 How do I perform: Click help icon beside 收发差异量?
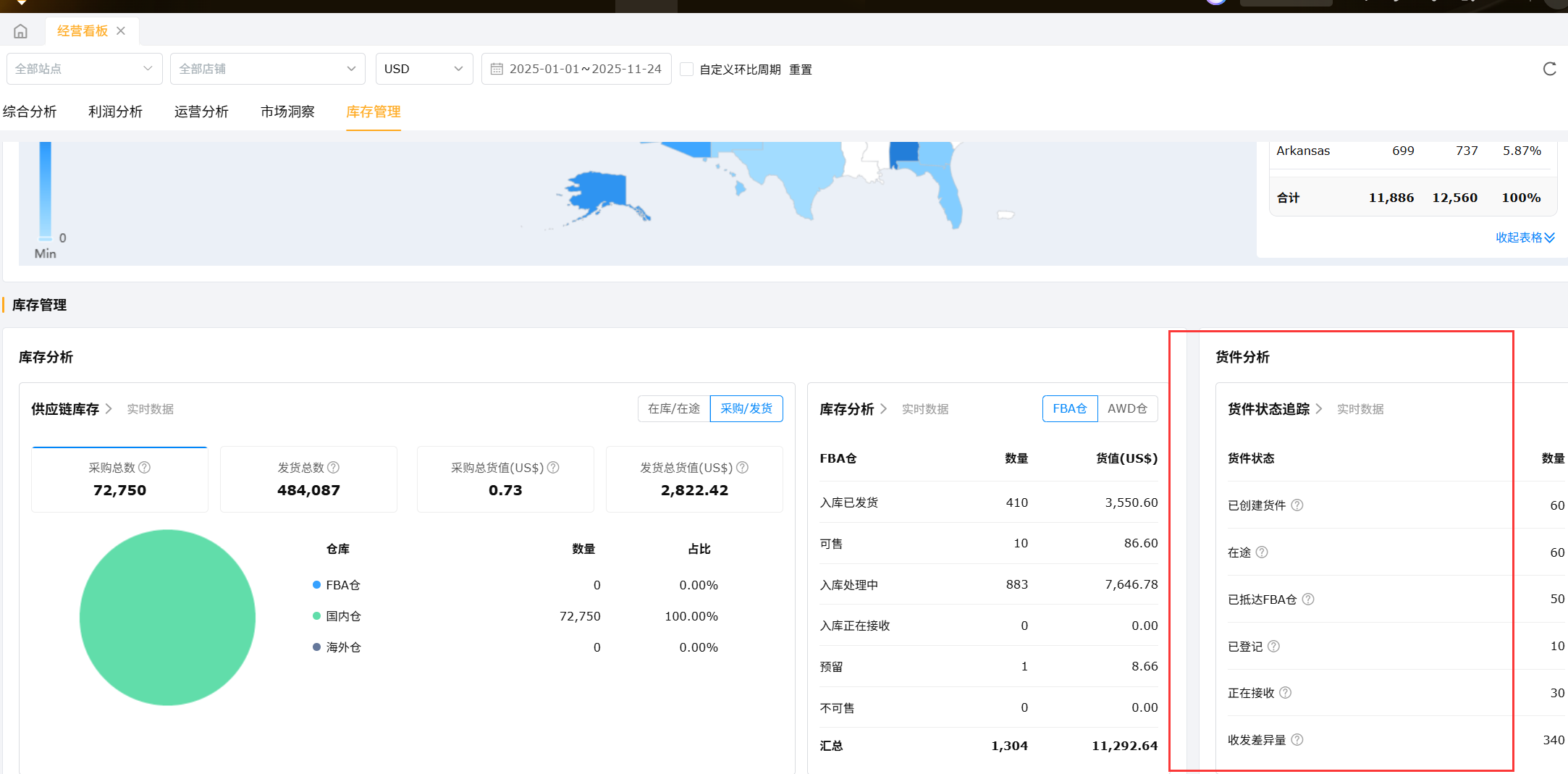[x=1297, y=740]
